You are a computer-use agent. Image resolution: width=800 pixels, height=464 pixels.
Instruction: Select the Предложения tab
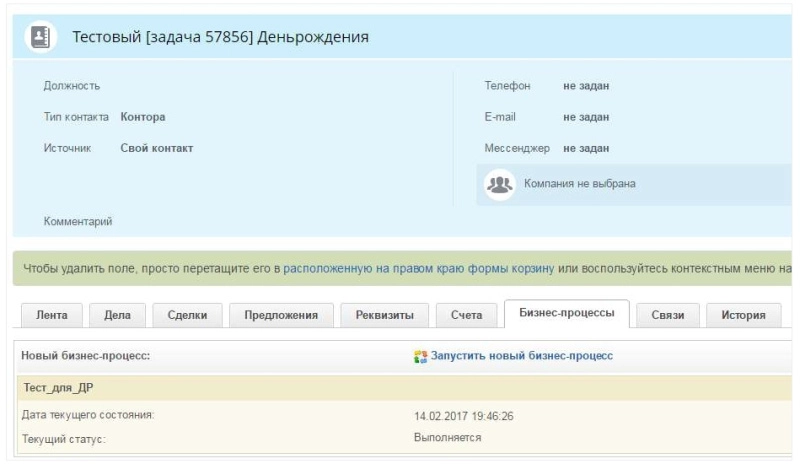click(280, 315)
